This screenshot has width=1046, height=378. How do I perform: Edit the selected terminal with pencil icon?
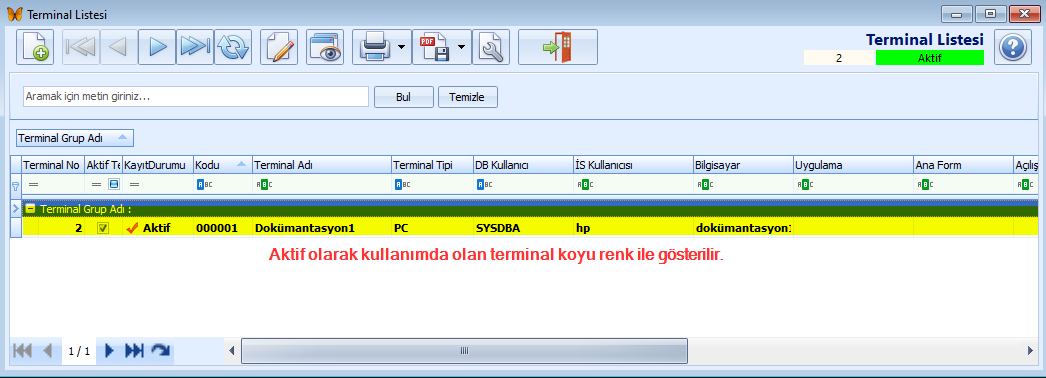pyautogui.click(x=279, y=47)
